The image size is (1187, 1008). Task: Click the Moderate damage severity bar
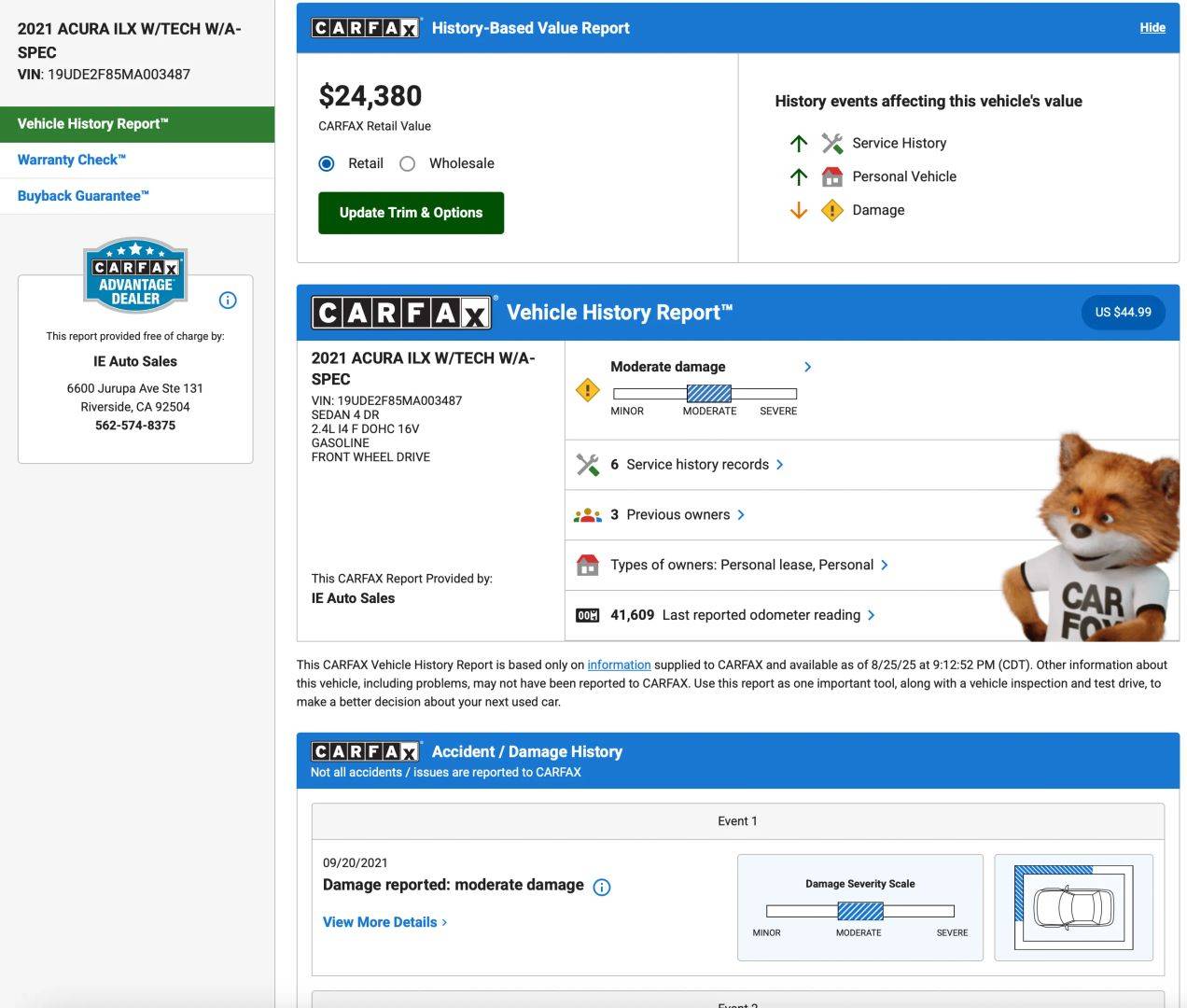(705, 394)
